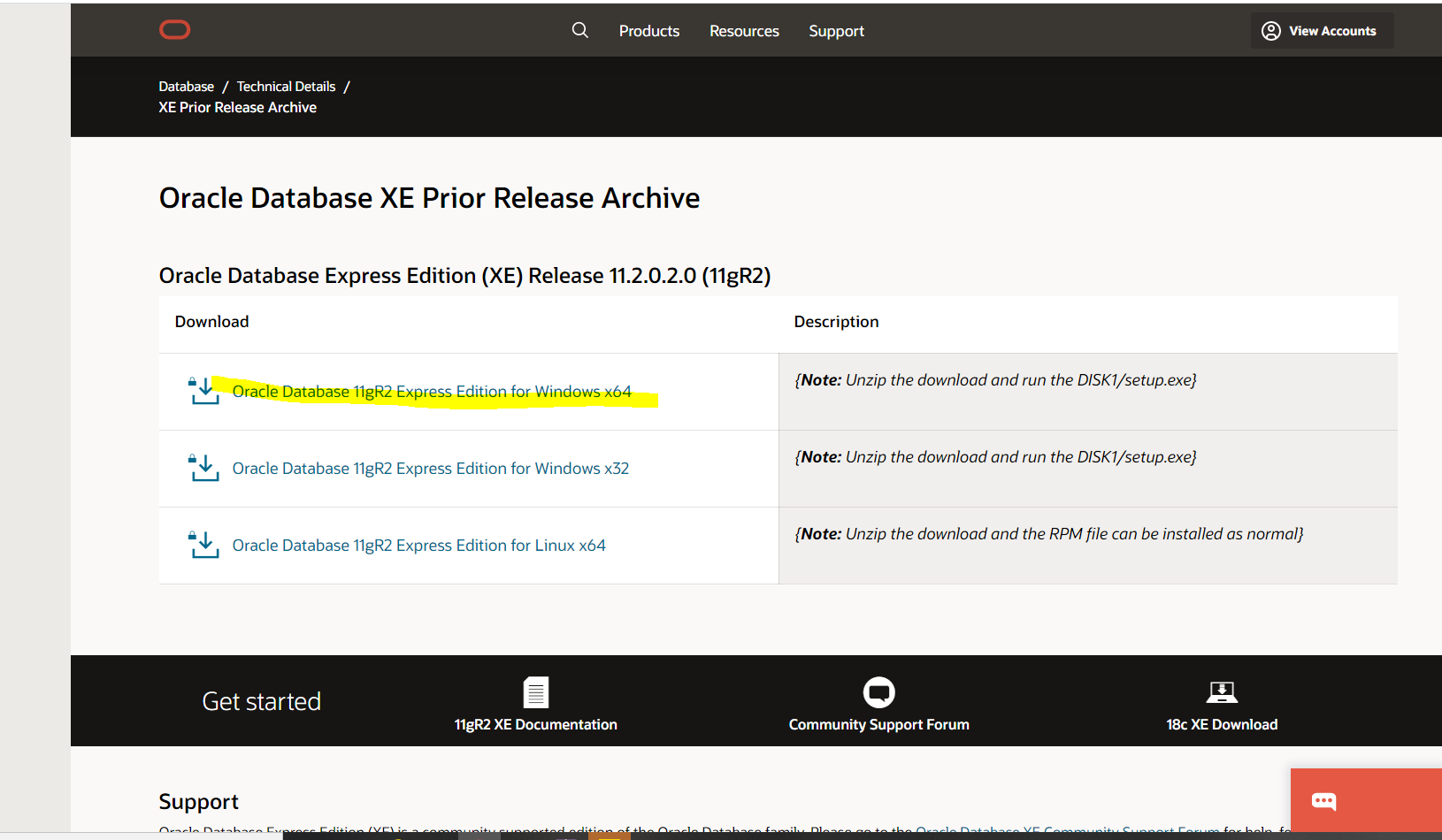
Task: Click the Community Support Forum chat icon
Action: (x=879, y=692)
